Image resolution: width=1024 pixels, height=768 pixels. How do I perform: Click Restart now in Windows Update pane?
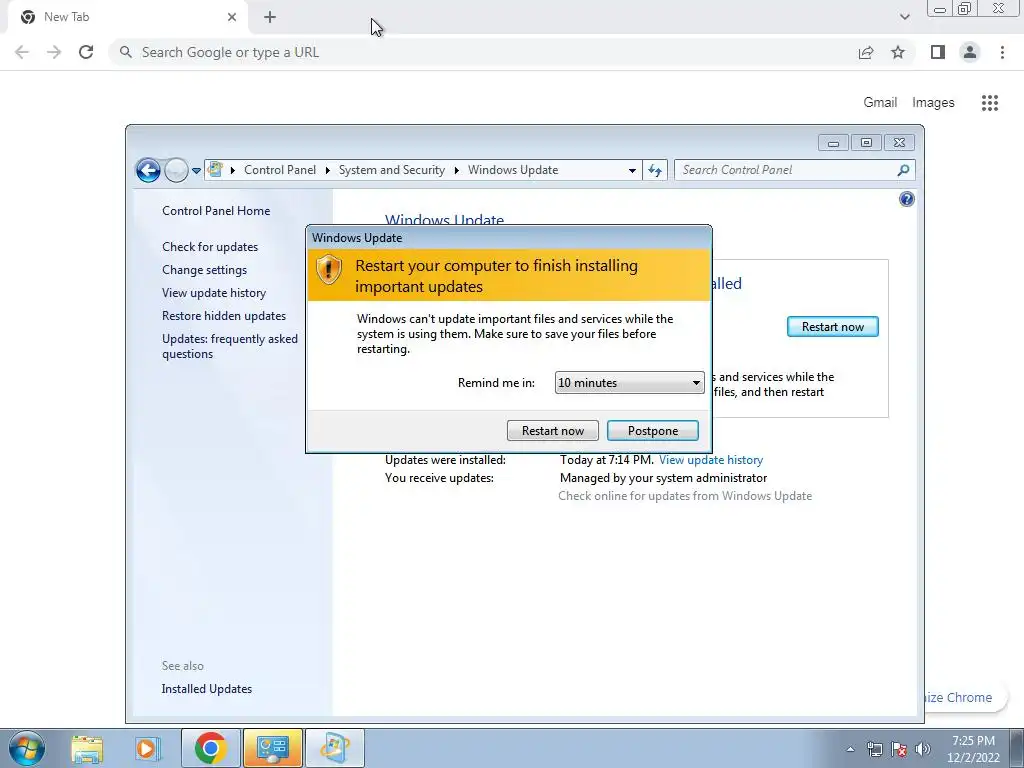click(833, 327)
